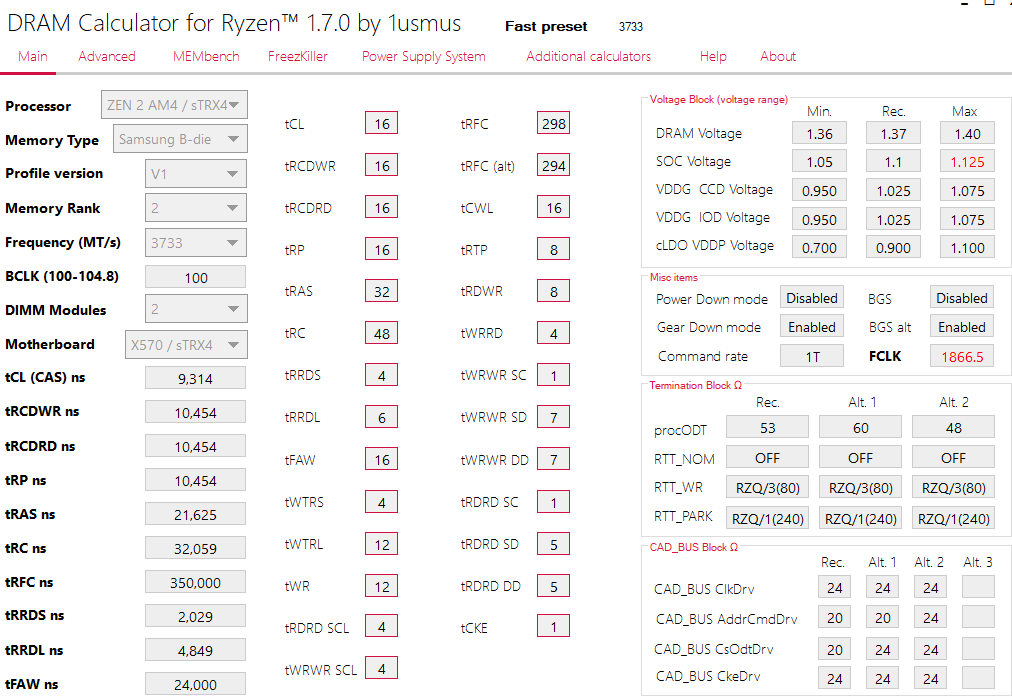Expand the Processor dropdown
This screenshot has width=1012, height=700.
pos(174,105)
